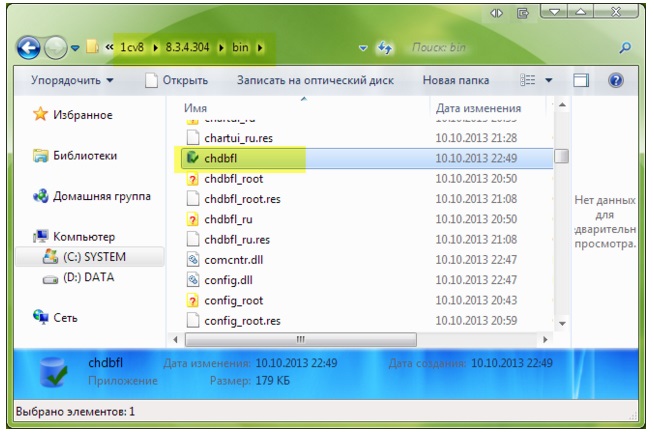Open the (C:) SYSTEM drive

[89, 256]
